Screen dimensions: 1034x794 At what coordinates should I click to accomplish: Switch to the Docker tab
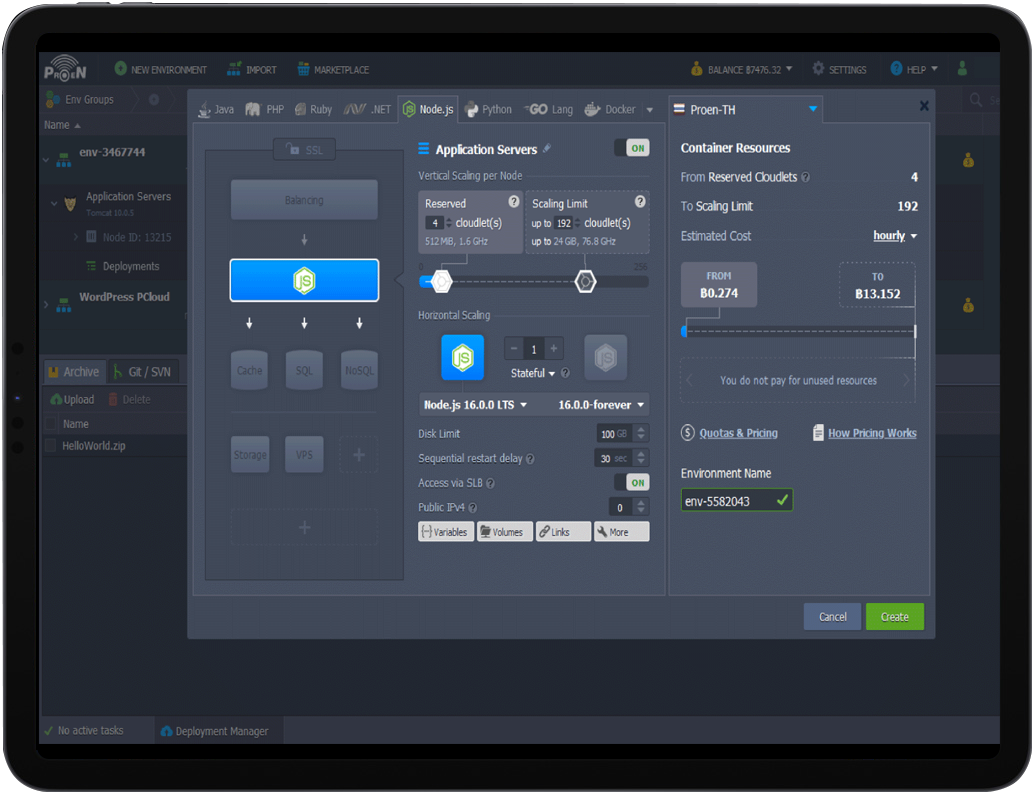(610, 109)
